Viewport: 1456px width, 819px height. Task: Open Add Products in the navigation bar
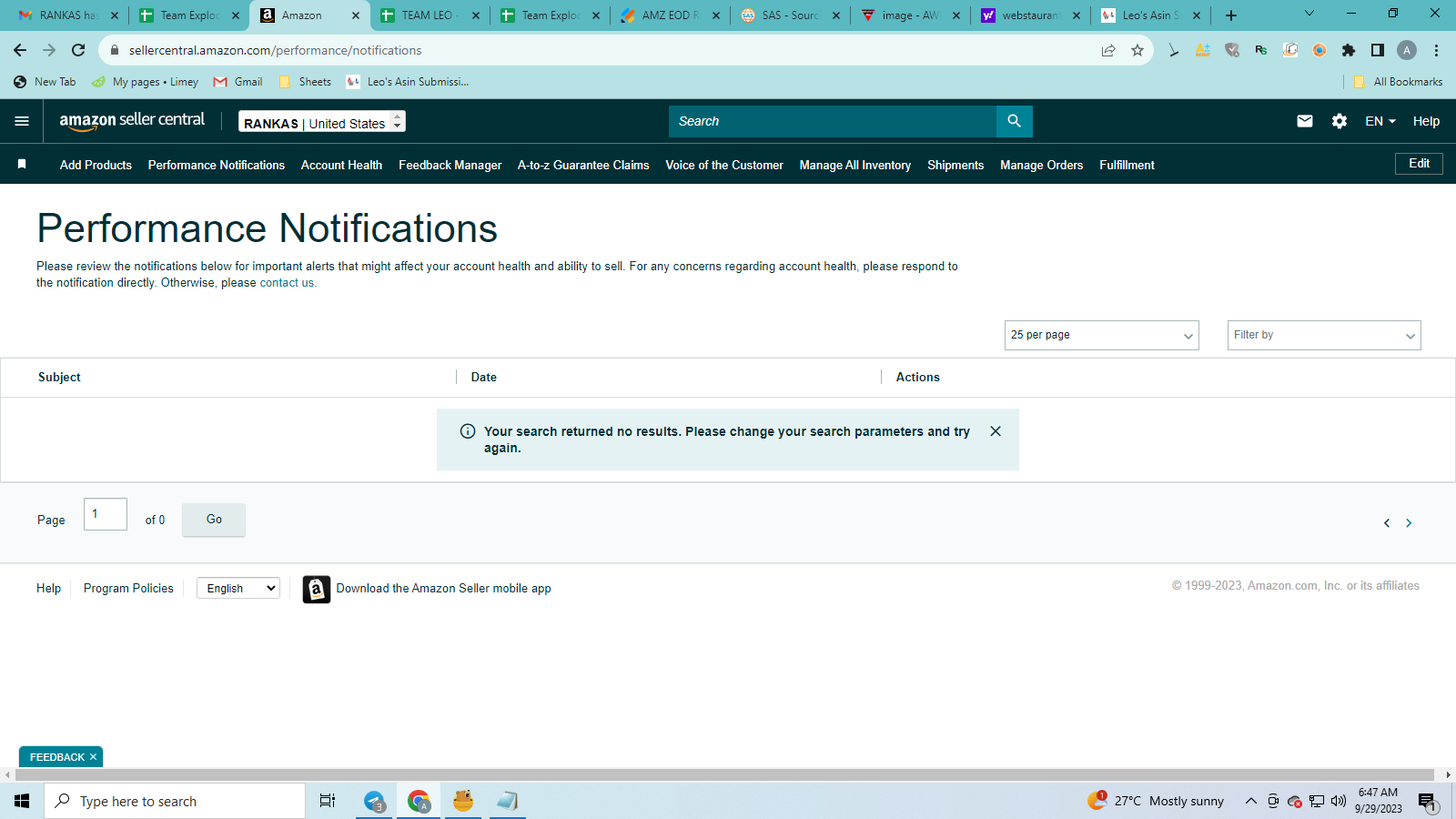click(x=96, y=165)
